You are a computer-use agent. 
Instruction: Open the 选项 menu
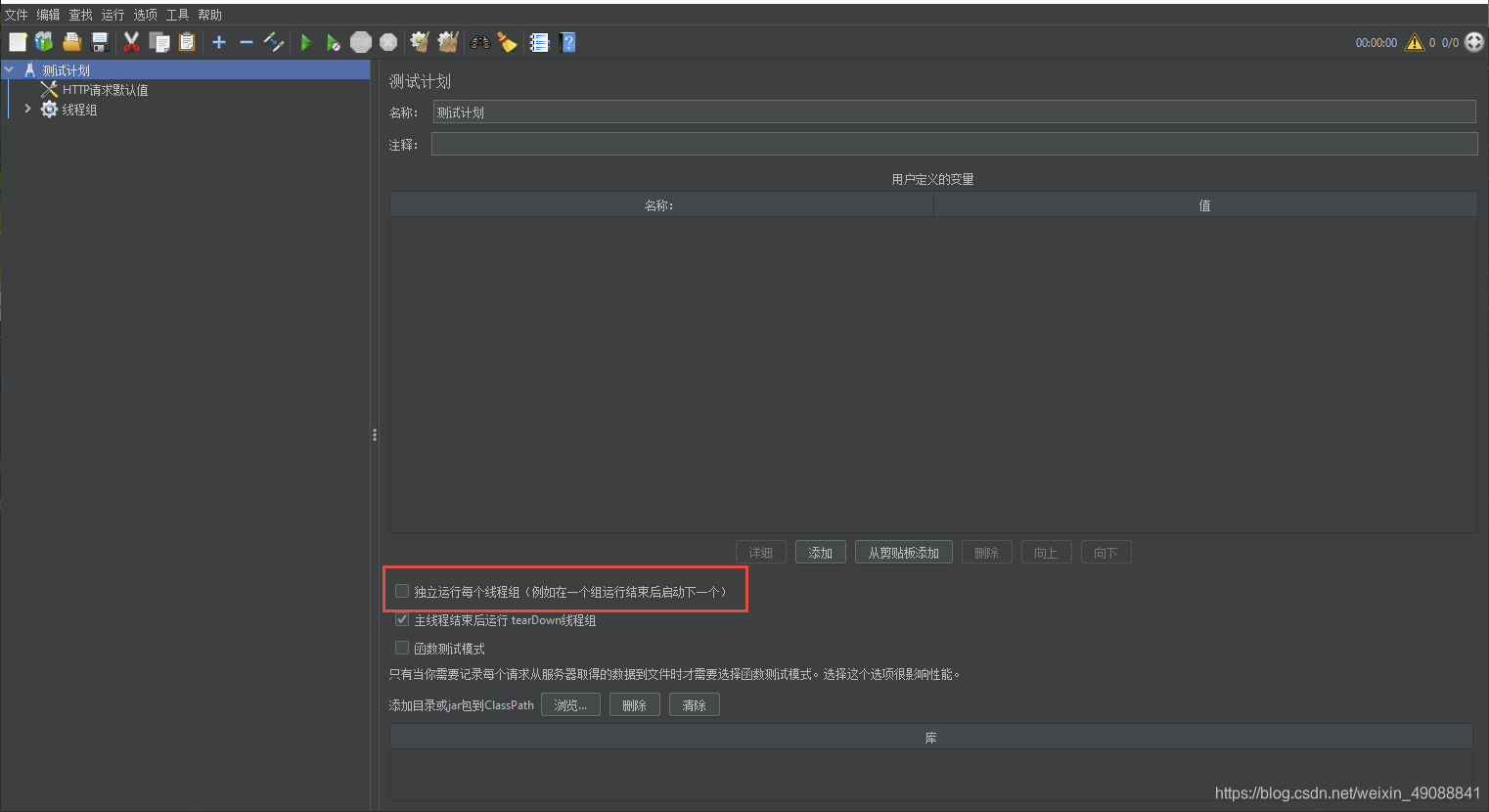145,15
